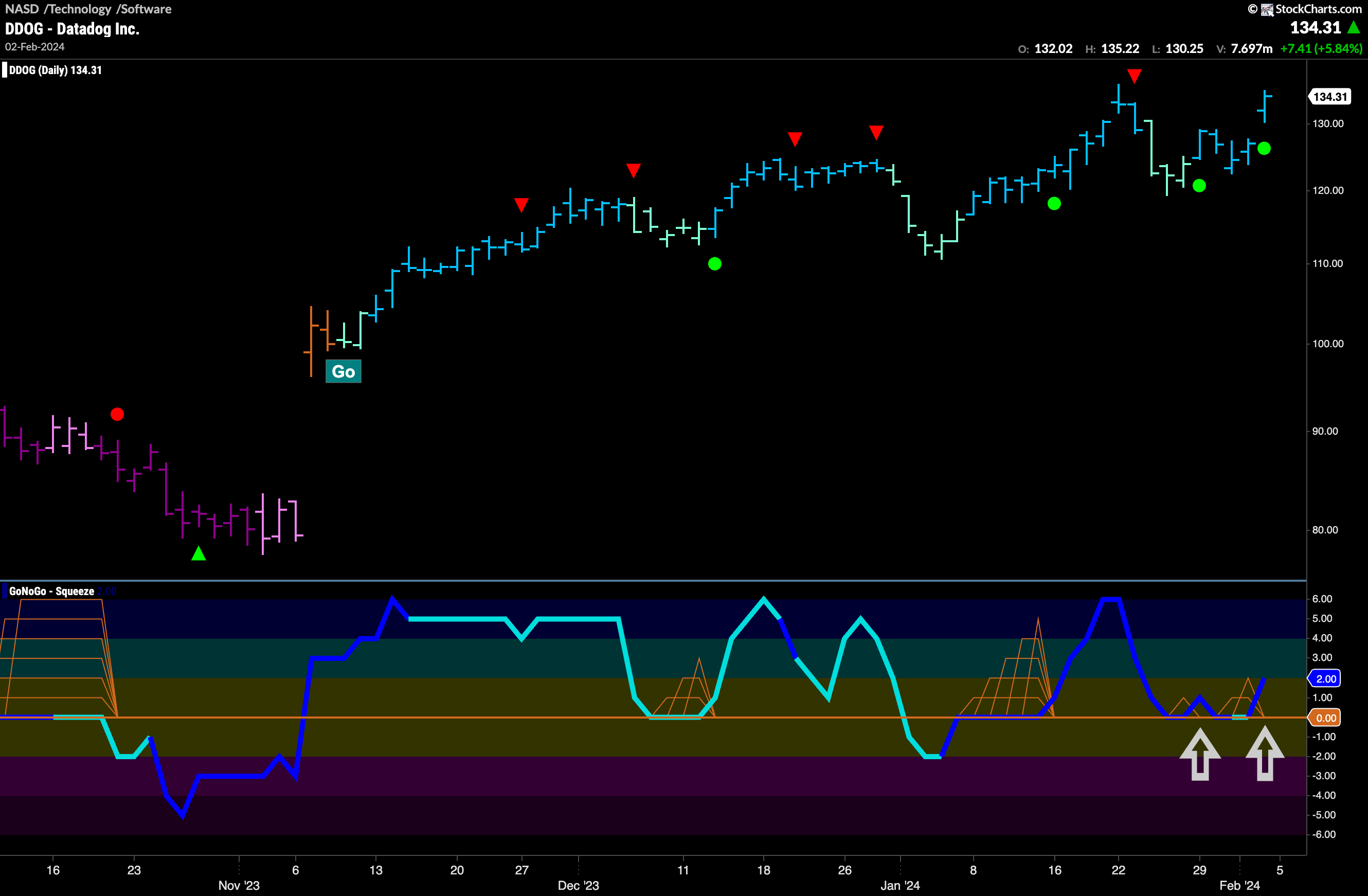
Task: Click the Jan '24 date axis label
Action: pos(900,886)
